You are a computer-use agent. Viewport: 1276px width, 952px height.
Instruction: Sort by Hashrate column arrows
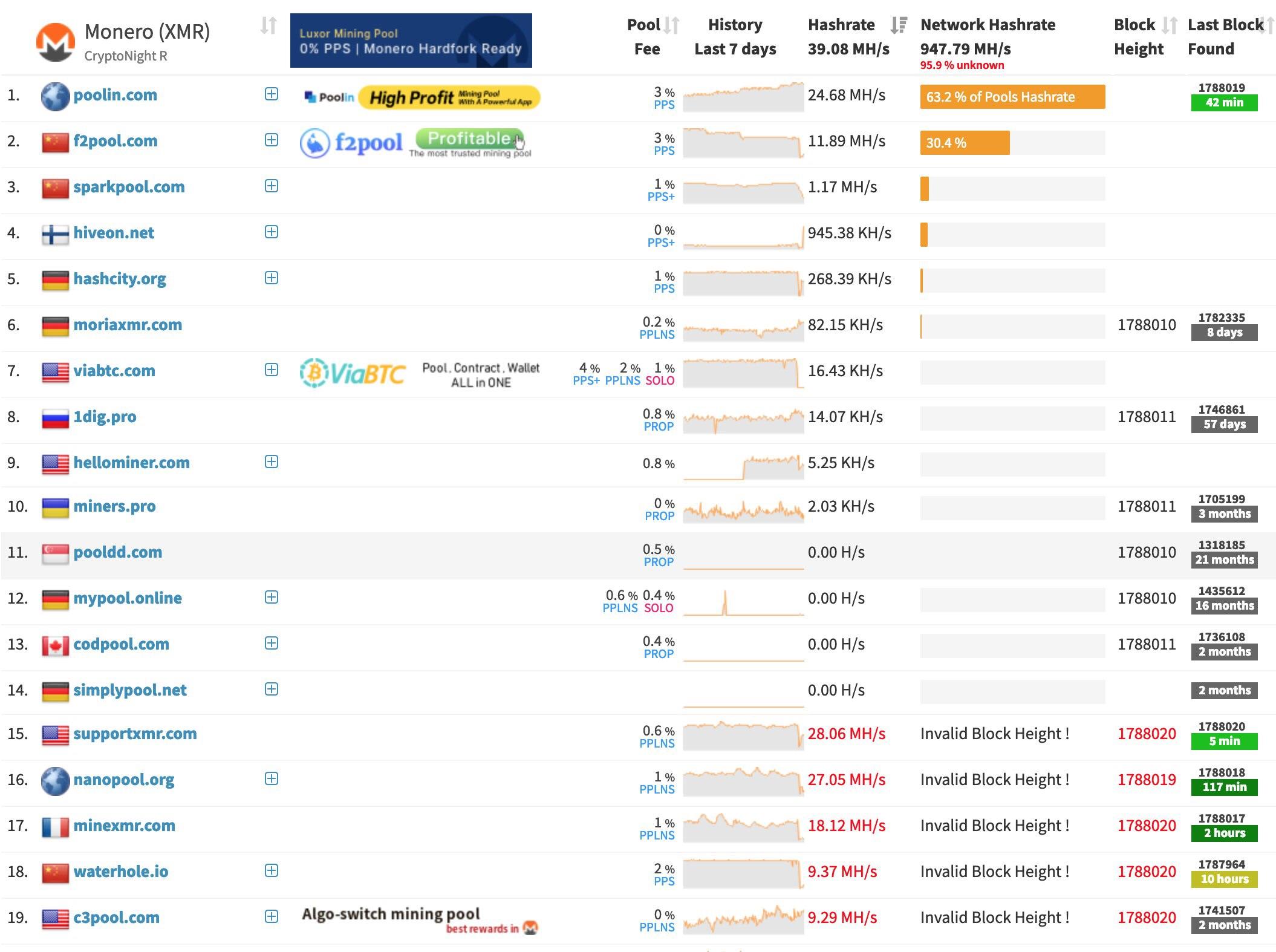(899, 25)
